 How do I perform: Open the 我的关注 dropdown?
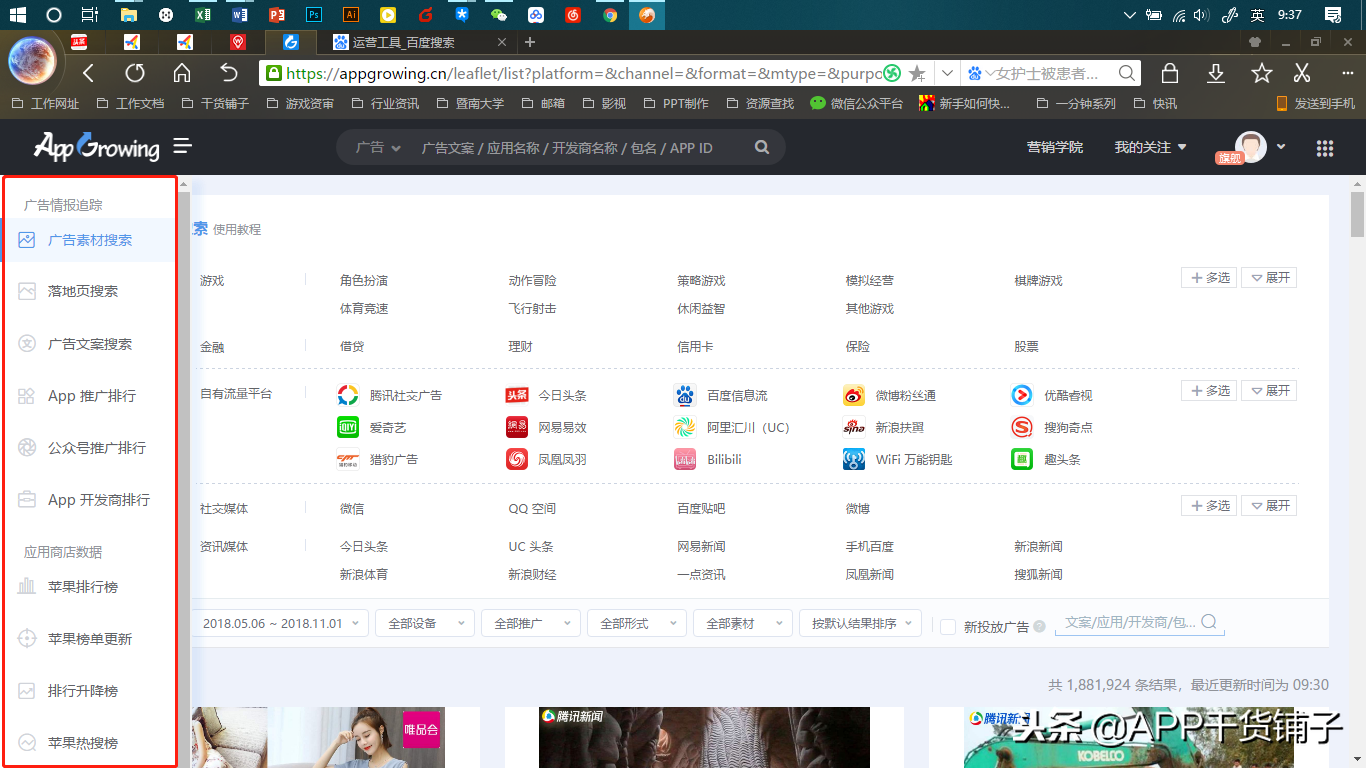point(1151,147)
